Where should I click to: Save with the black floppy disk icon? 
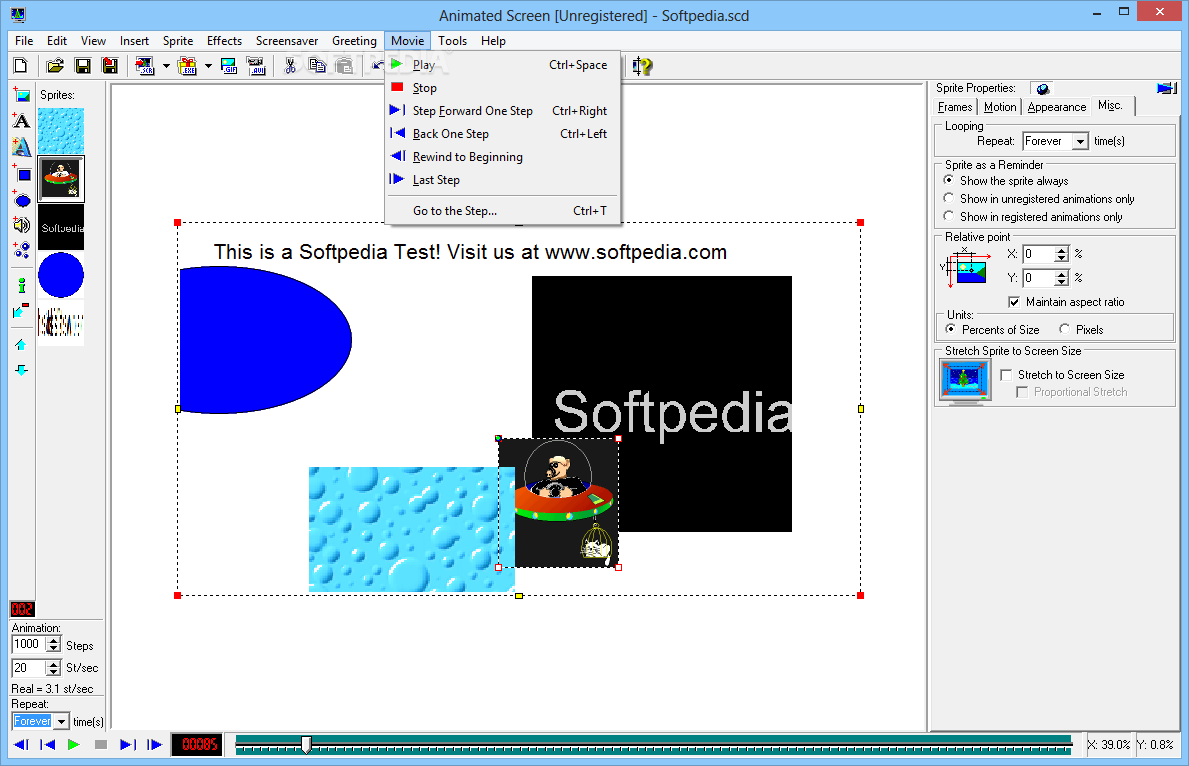(83, 66)
